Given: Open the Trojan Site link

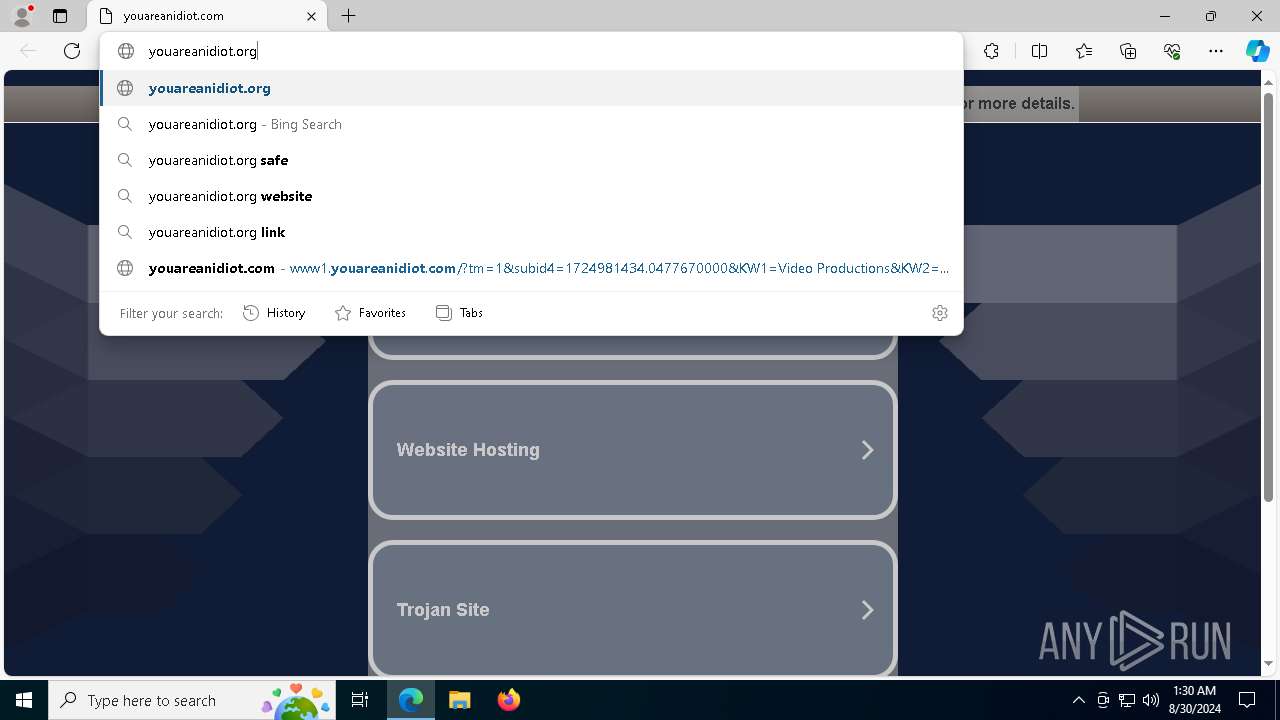Looking at the screenshot, I should tap(633, 610).
